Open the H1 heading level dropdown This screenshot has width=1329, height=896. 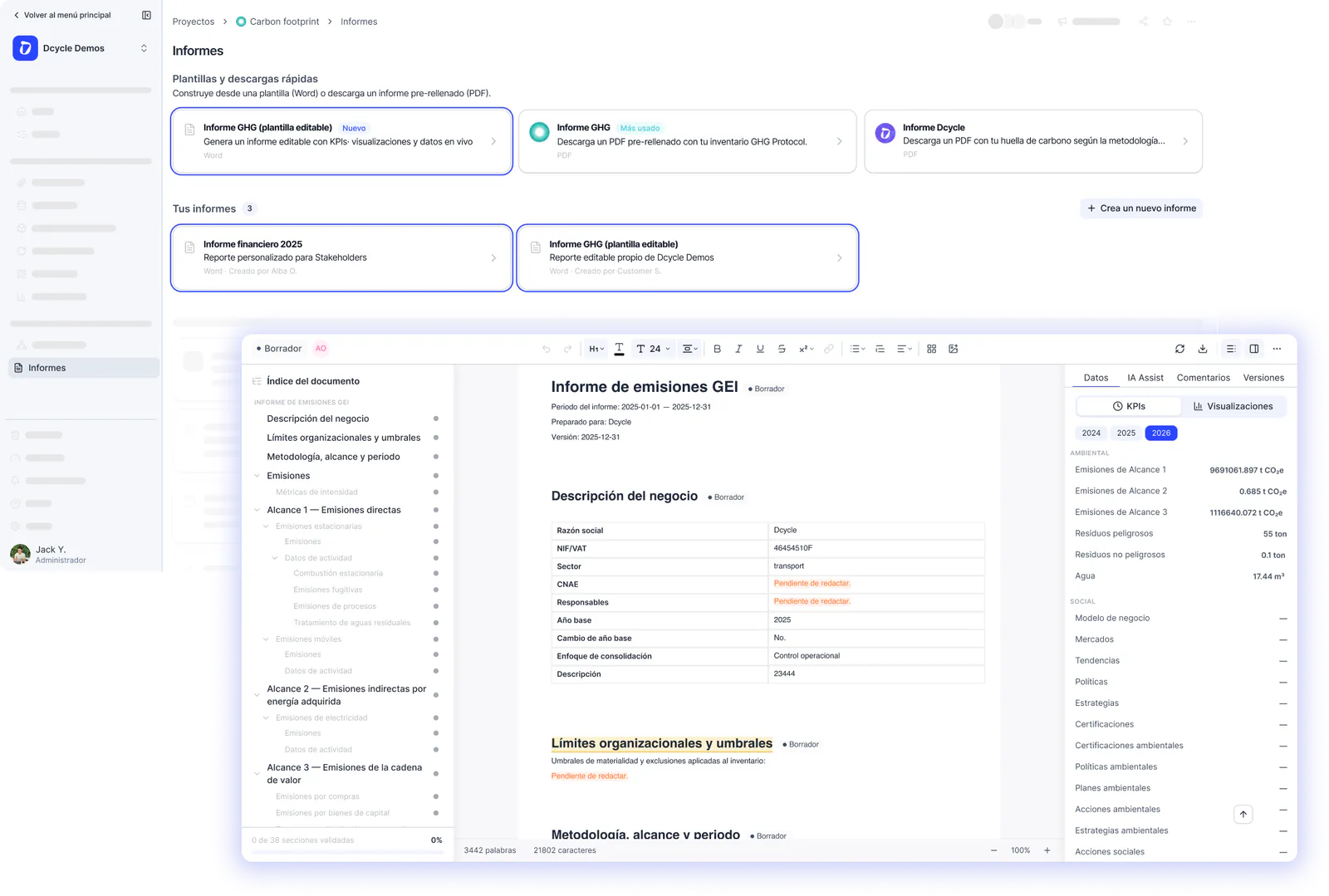click(596, 349)
